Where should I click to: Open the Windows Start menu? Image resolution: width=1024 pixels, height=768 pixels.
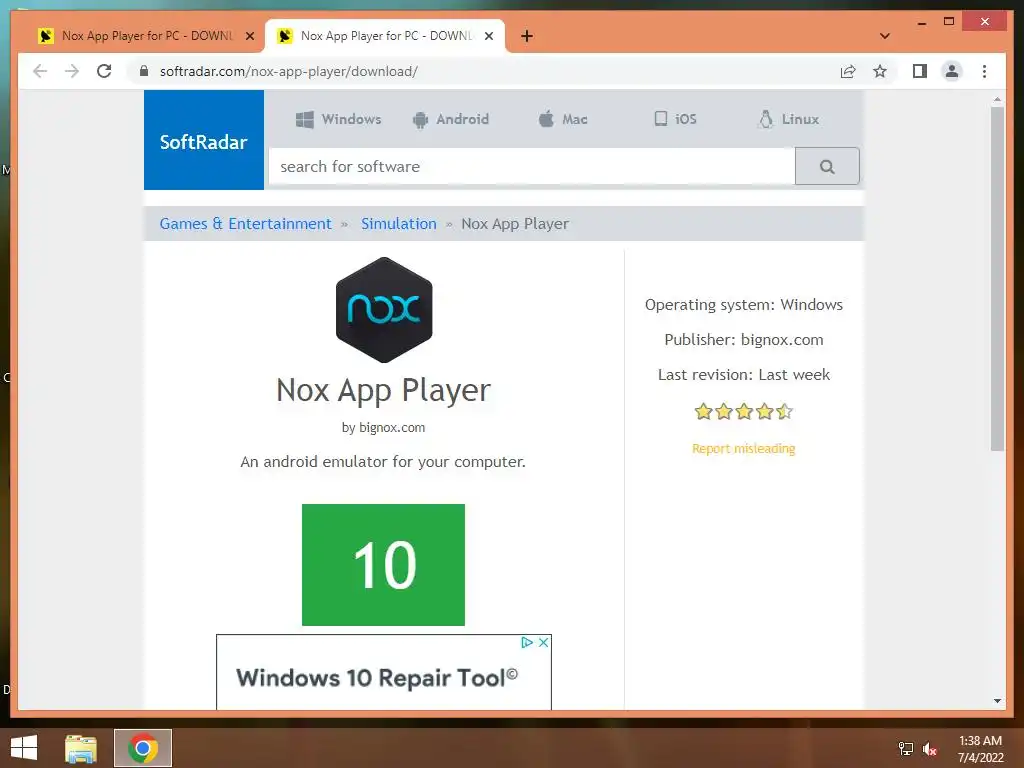pos(24,748)
